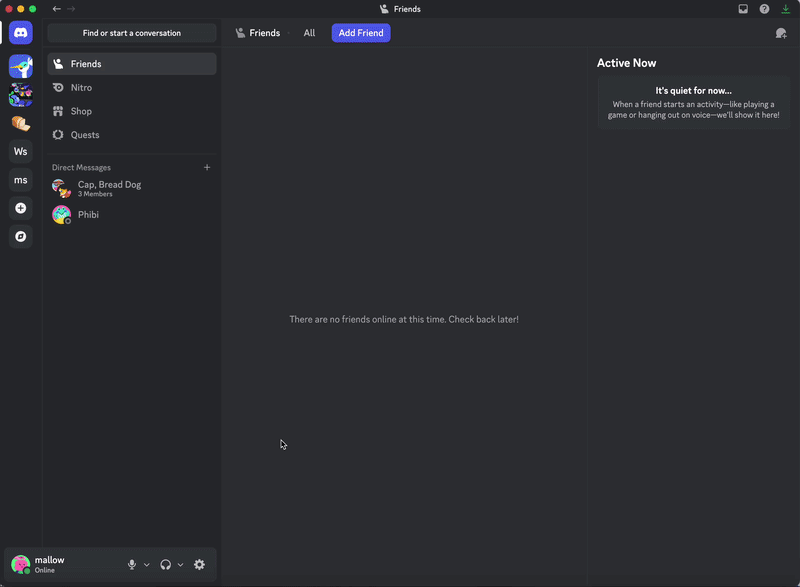The image size is (800, 587).
Task: Click the green download update icon
Action: (x=786, y=9)
